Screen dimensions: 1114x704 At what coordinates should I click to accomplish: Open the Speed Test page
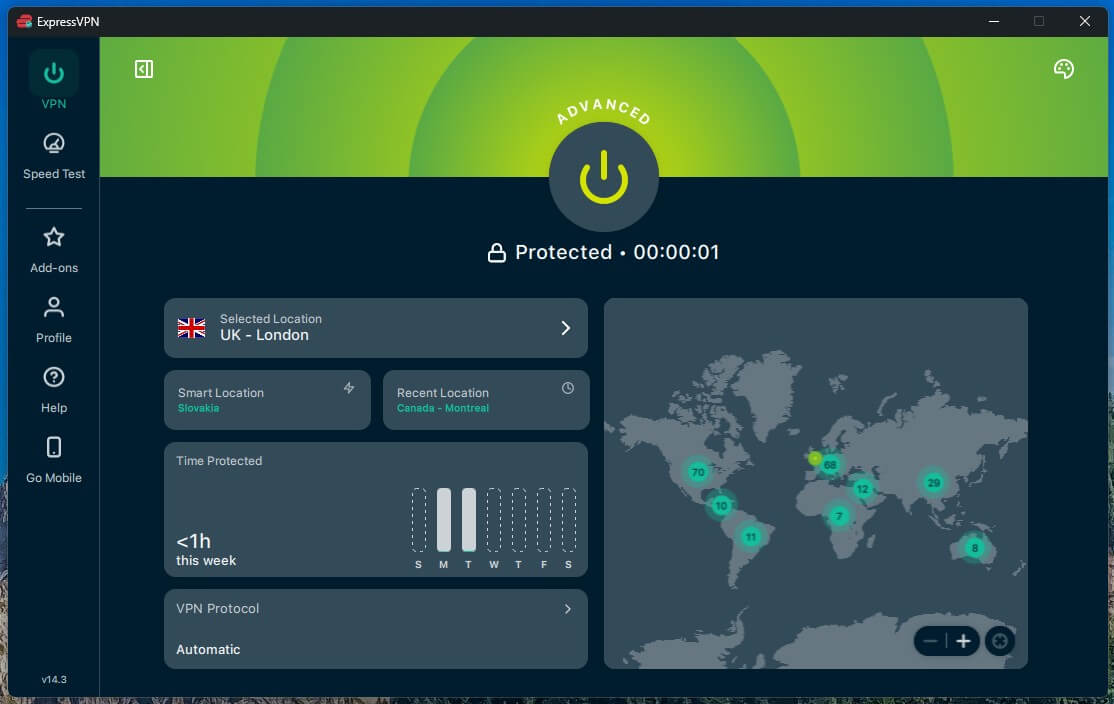pos(54,156)
